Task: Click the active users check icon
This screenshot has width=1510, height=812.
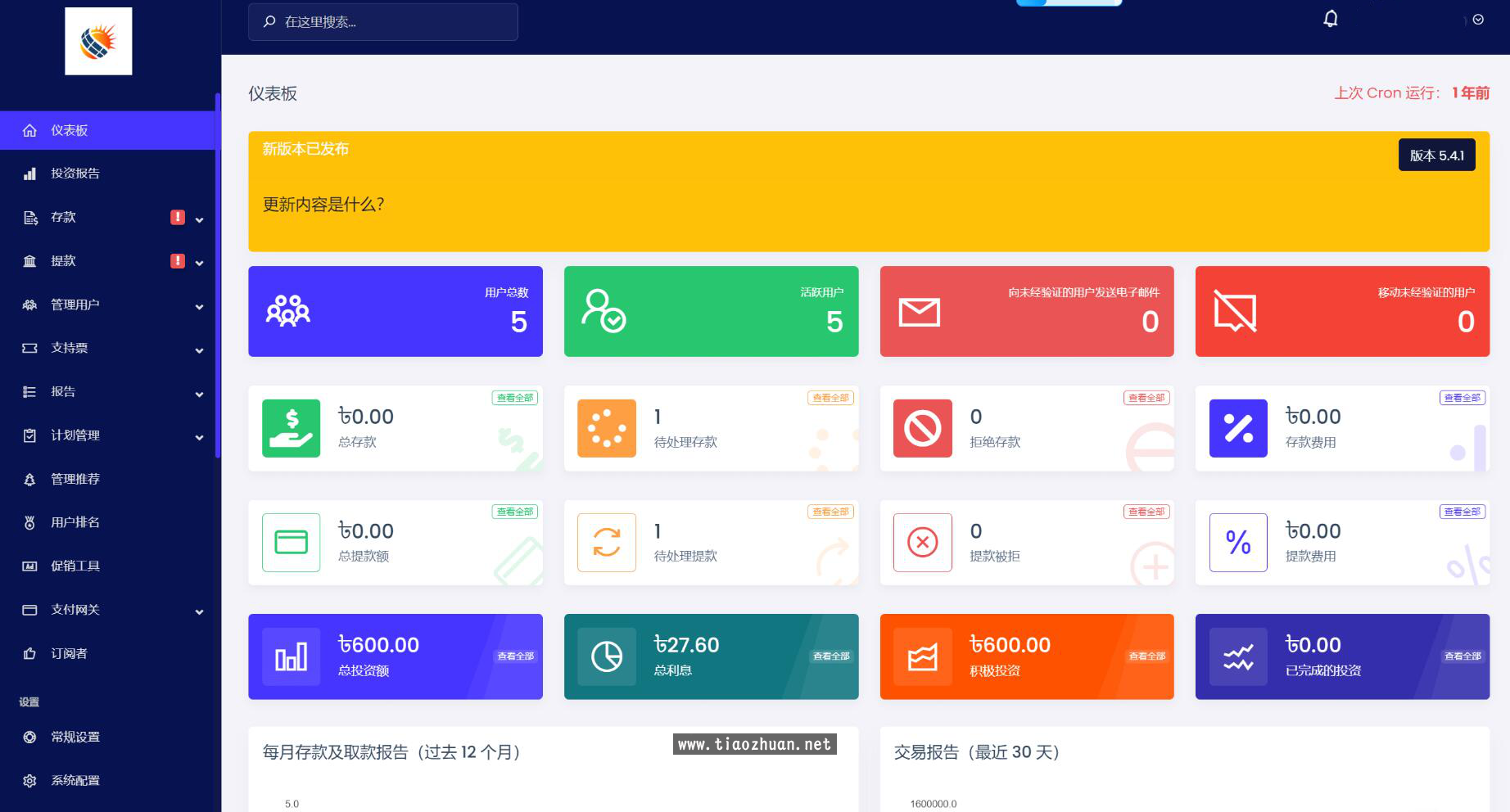Action: point(604,311)
